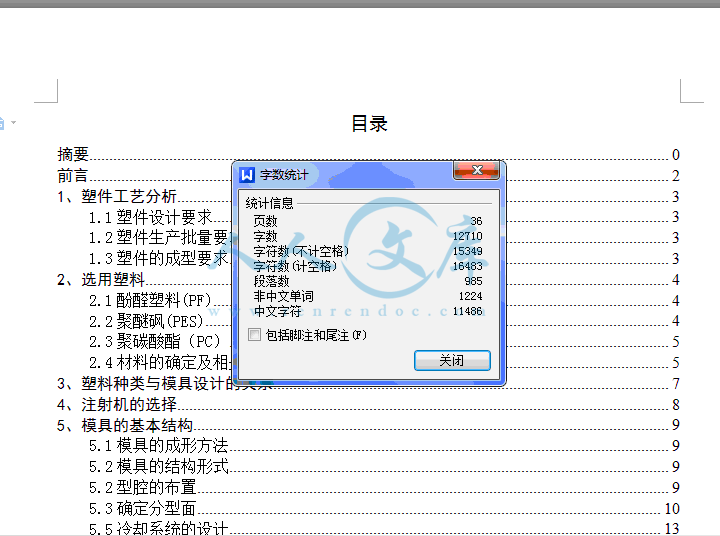Click the WPS W icon in dialog title
720x536 pixels.
247,175
